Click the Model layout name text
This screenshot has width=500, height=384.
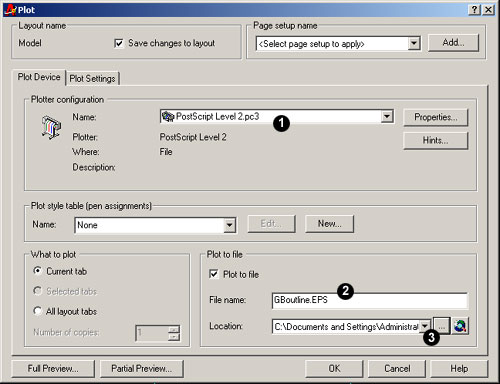30,43
